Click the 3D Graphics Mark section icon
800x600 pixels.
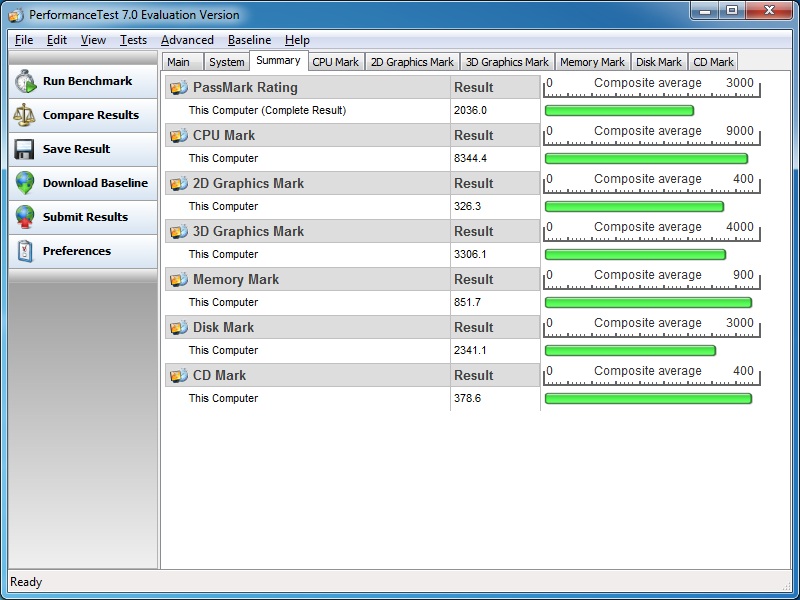[179, 232]
